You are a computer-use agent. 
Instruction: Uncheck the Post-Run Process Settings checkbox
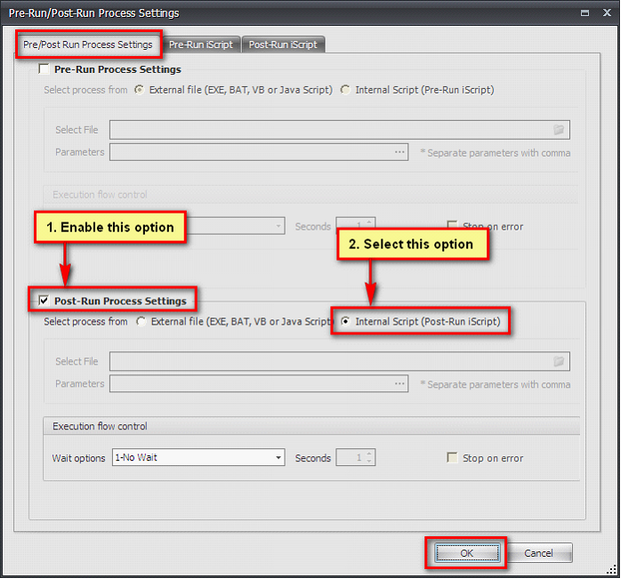(43, 301)
